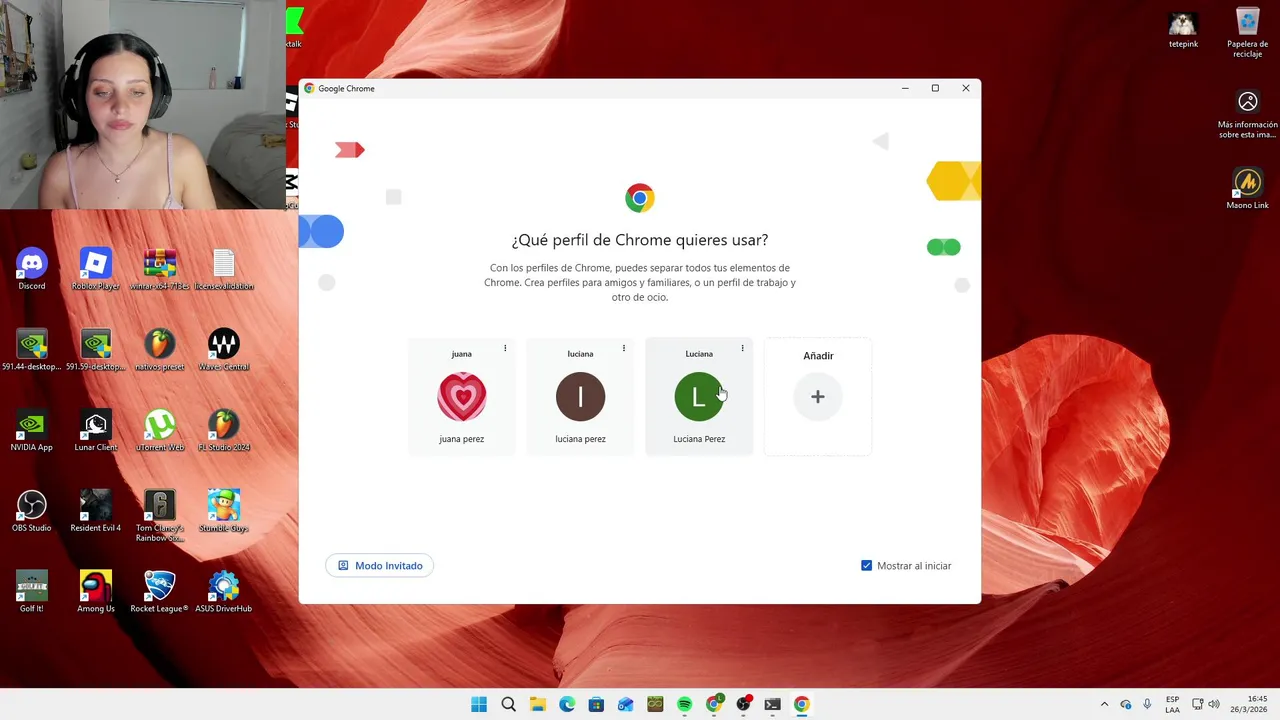
Task: Select 591.44-desktop NVIDIA installer icon
Action: [32, 350]
